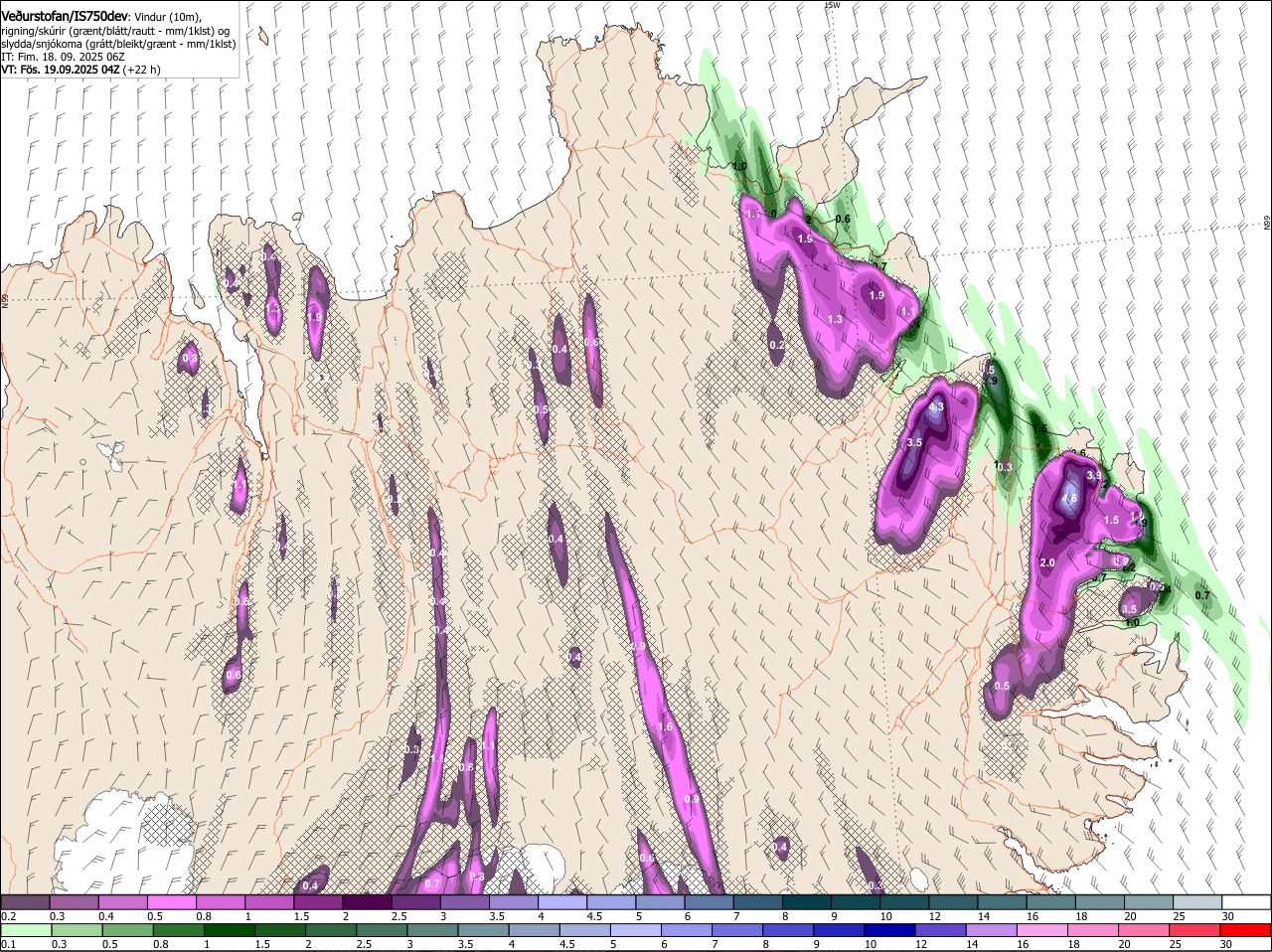Screen dimensions: 1272x952
Task: Click the 0.1 label starting the lower scale
Action: [8, 944]
